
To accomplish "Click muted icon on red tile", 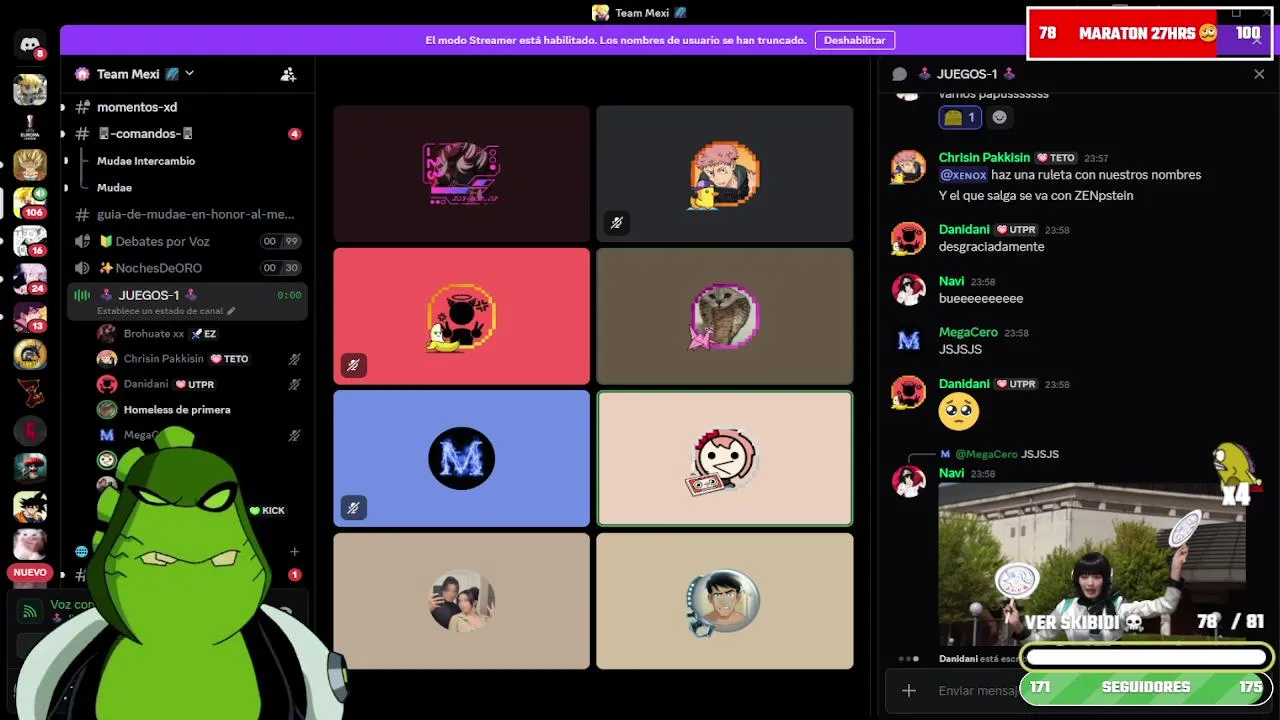I will tap(353, 366).
